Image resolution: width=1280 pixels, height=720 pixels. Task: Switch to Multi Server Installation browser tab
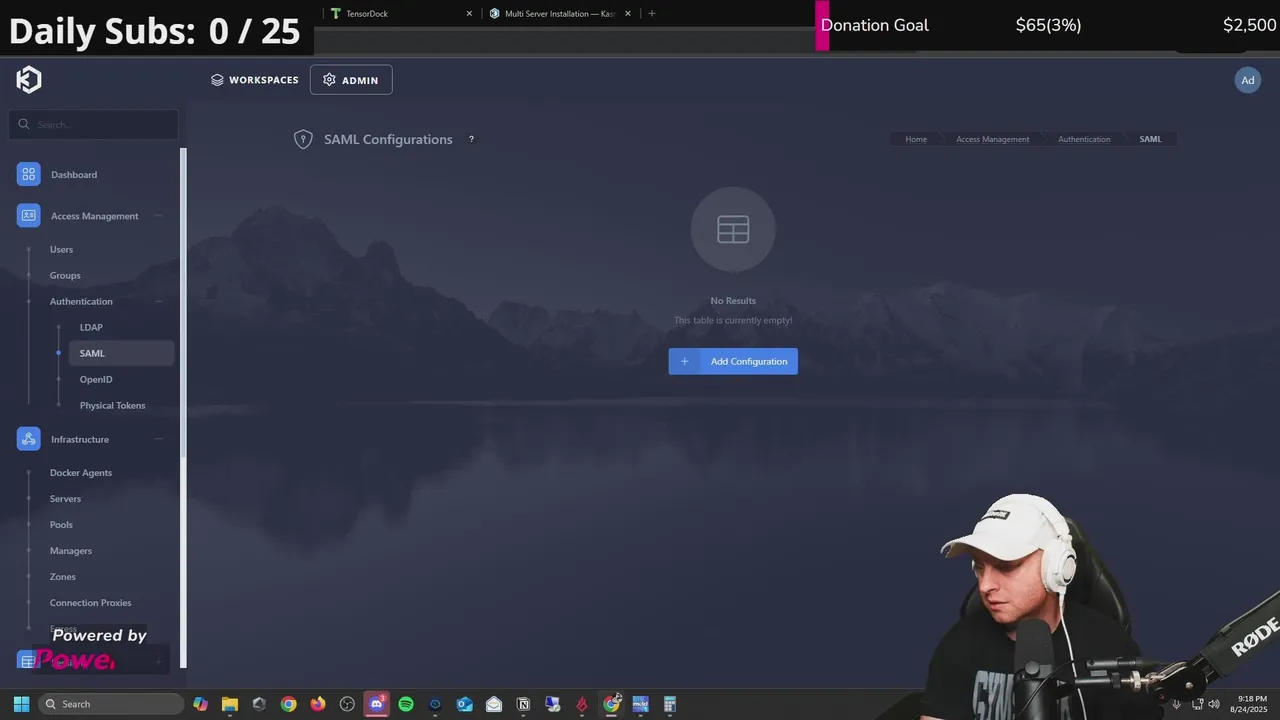(558, 14)
